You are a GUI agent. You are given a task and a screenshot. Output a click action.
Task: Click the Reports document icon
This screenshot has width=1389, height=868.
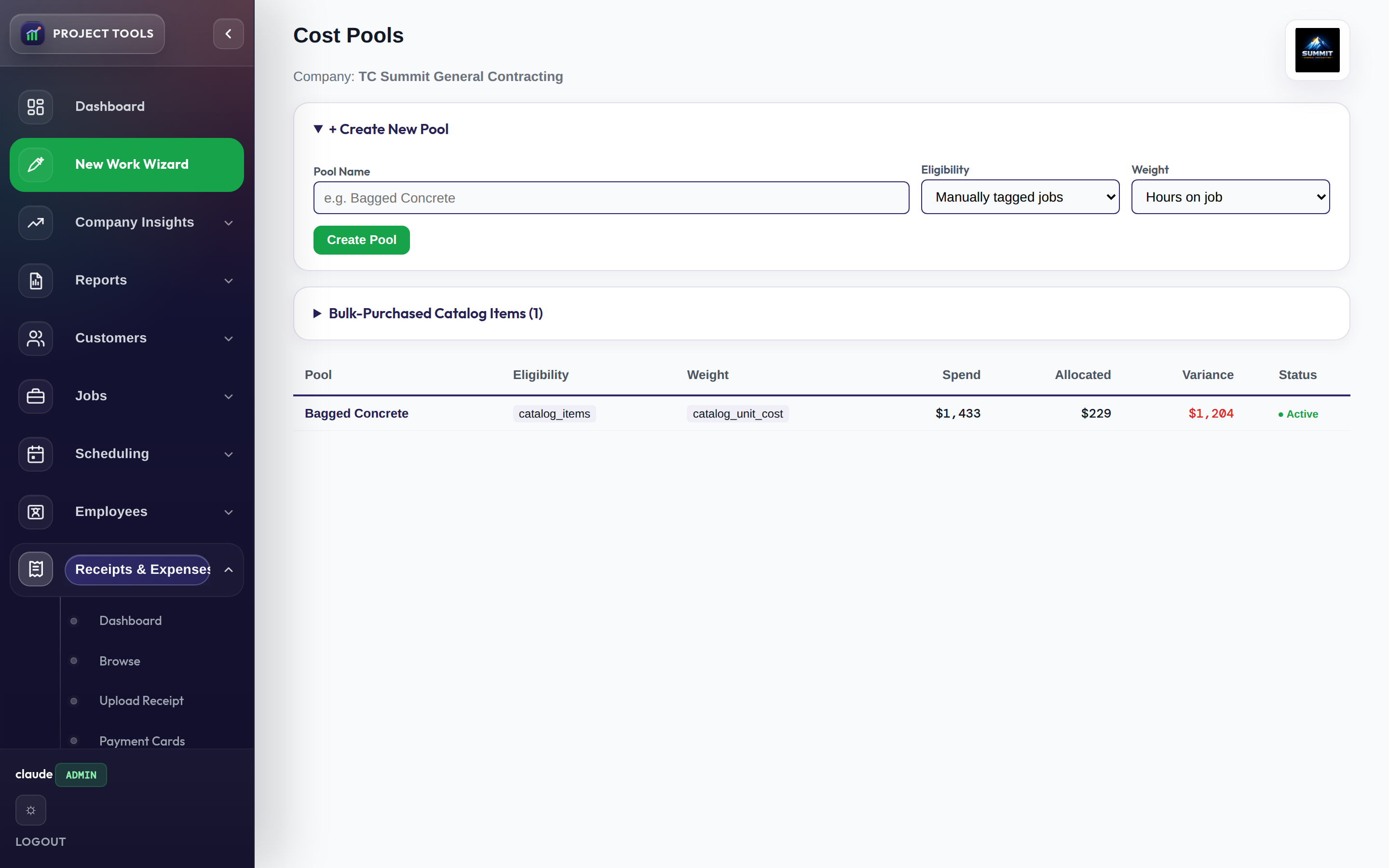(36, 281)
